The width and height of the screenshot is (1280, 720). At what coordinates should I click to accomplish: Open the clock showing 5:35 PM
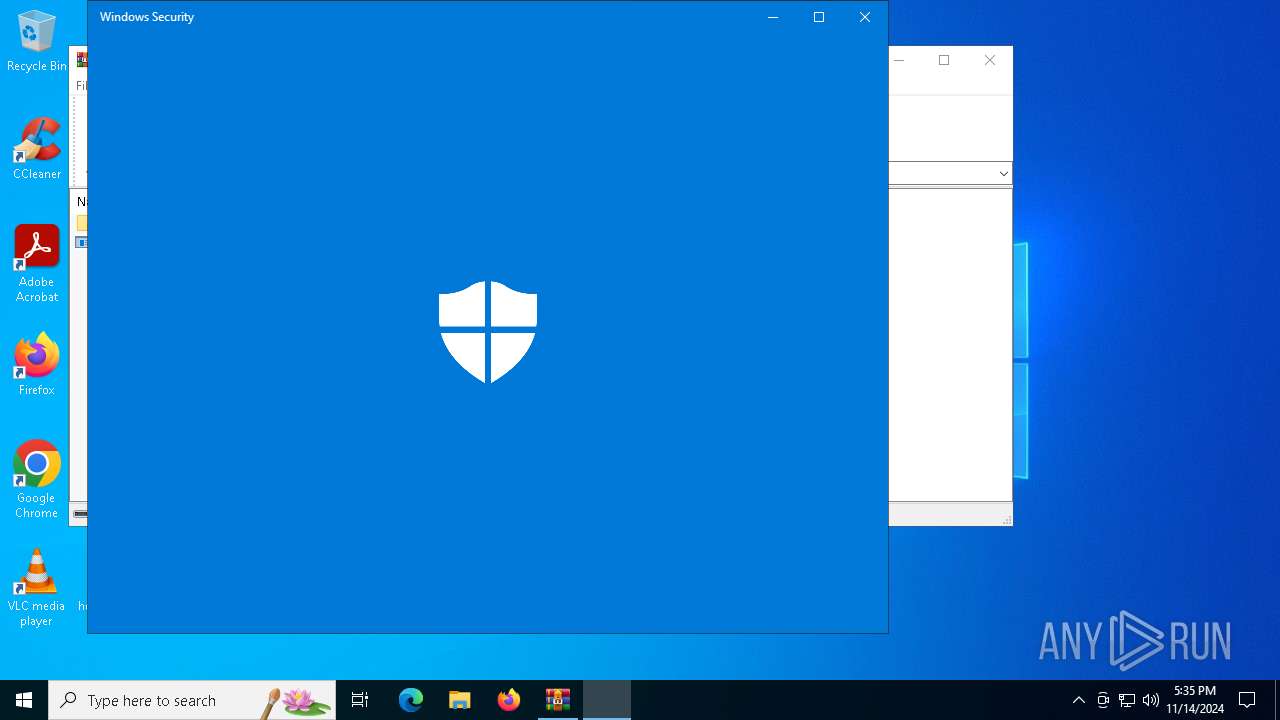tap(1195, 700)
